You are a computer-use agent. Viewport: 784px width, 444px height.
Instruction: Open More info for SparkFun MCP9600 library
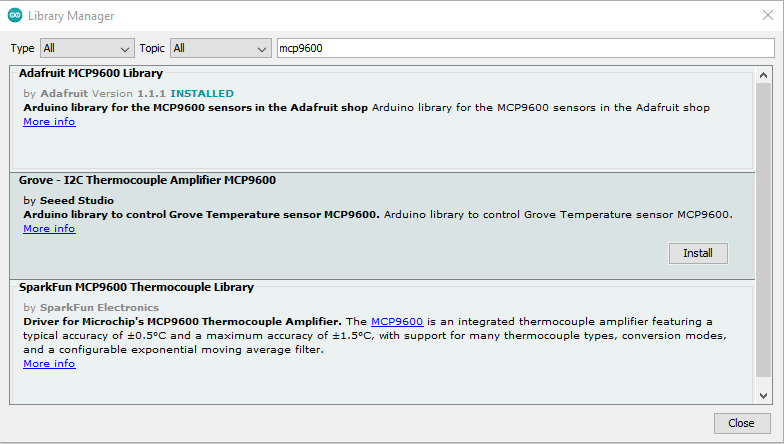[49, 364]
